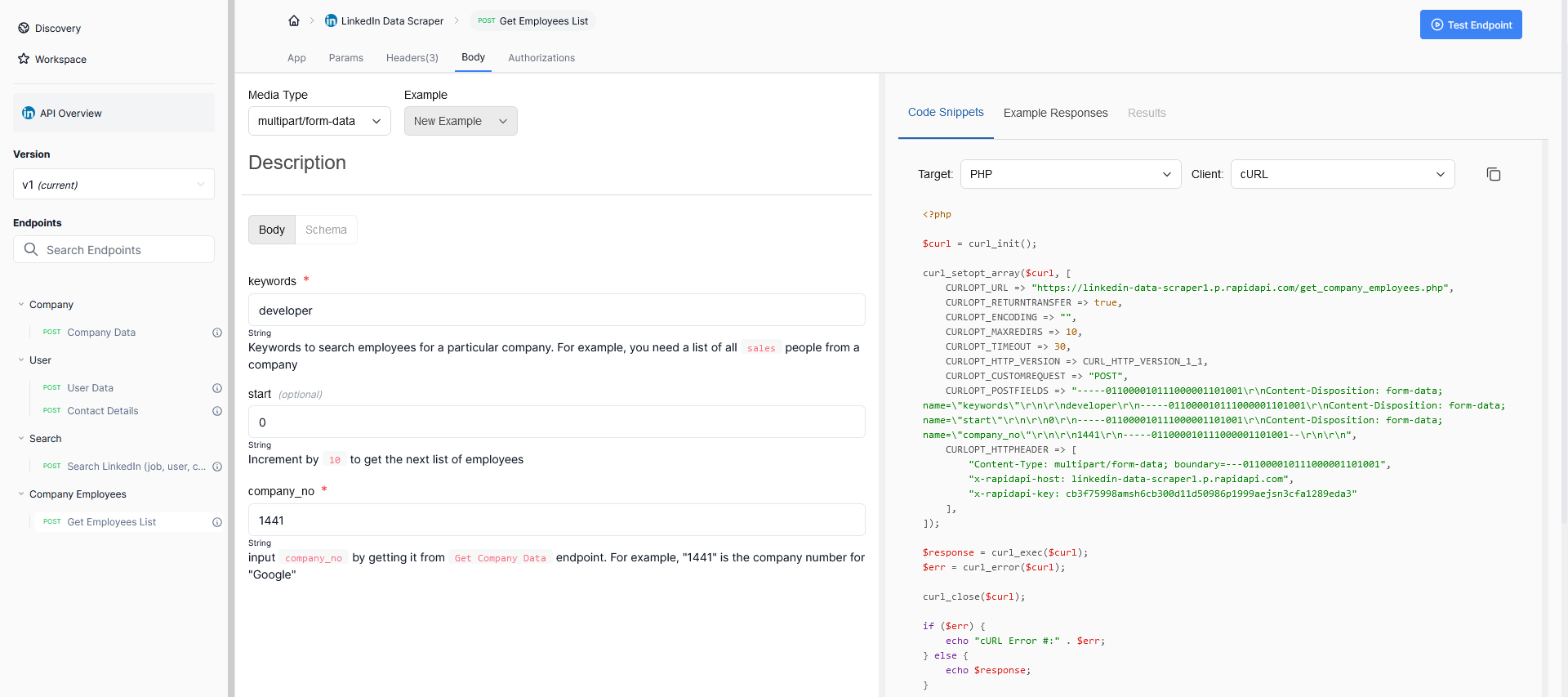Select the Body view toggle under Description
This screenshot has width=1568, height=697.
pos(272,230)
